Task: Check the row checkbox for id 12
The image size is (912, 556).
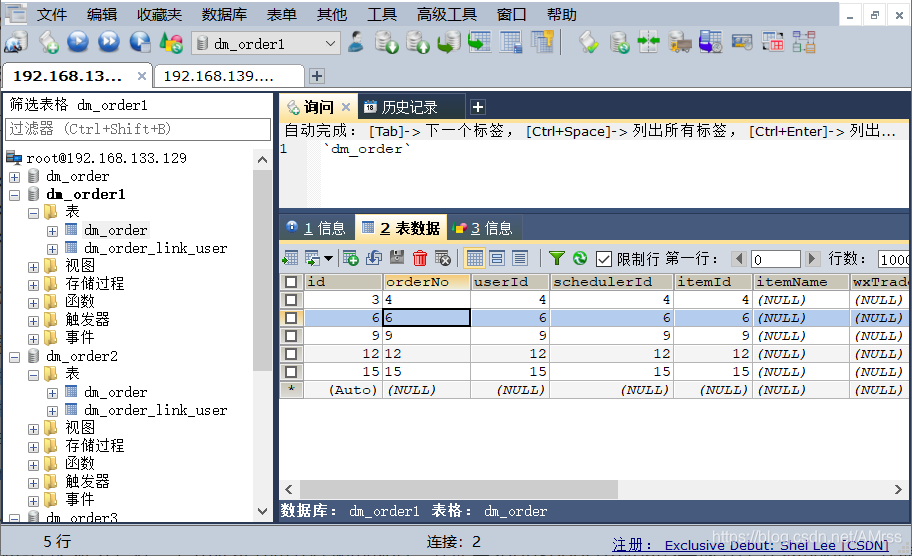Action: (x=291, y=354)
